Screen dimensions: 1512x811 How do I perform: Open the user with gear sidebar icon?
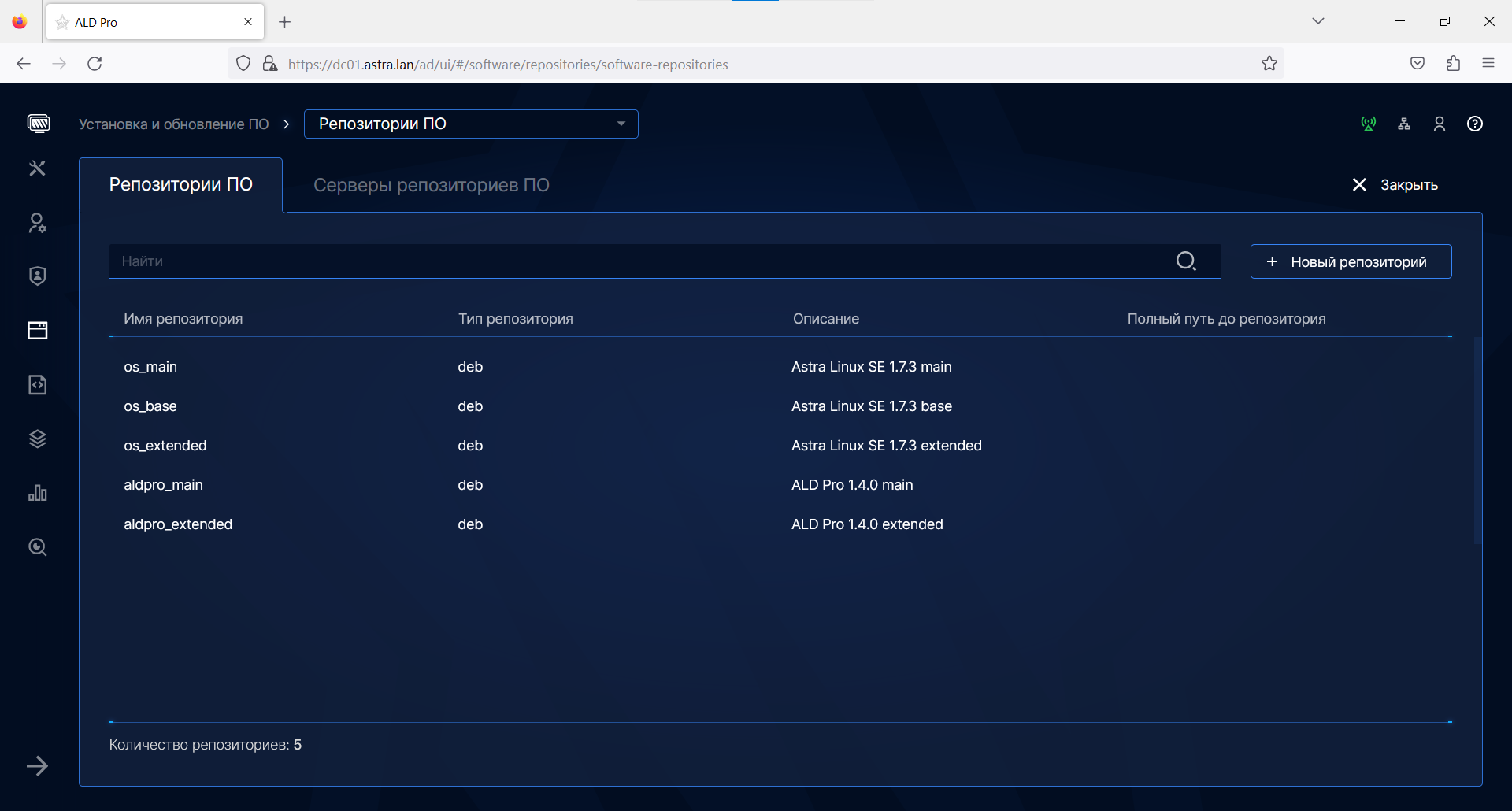pyautogui.click(x=37, y=224)
